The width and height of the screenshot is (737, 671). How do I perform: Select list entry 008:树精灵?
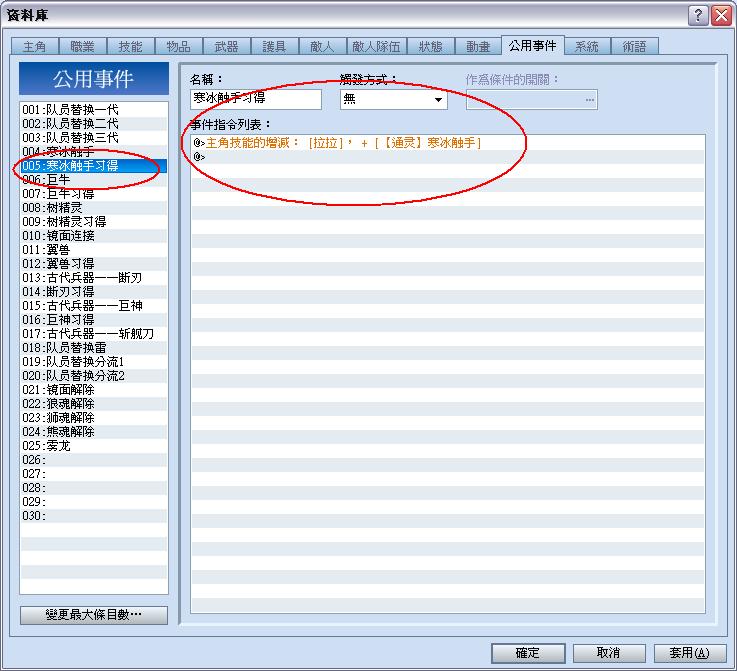pos(94,208)
